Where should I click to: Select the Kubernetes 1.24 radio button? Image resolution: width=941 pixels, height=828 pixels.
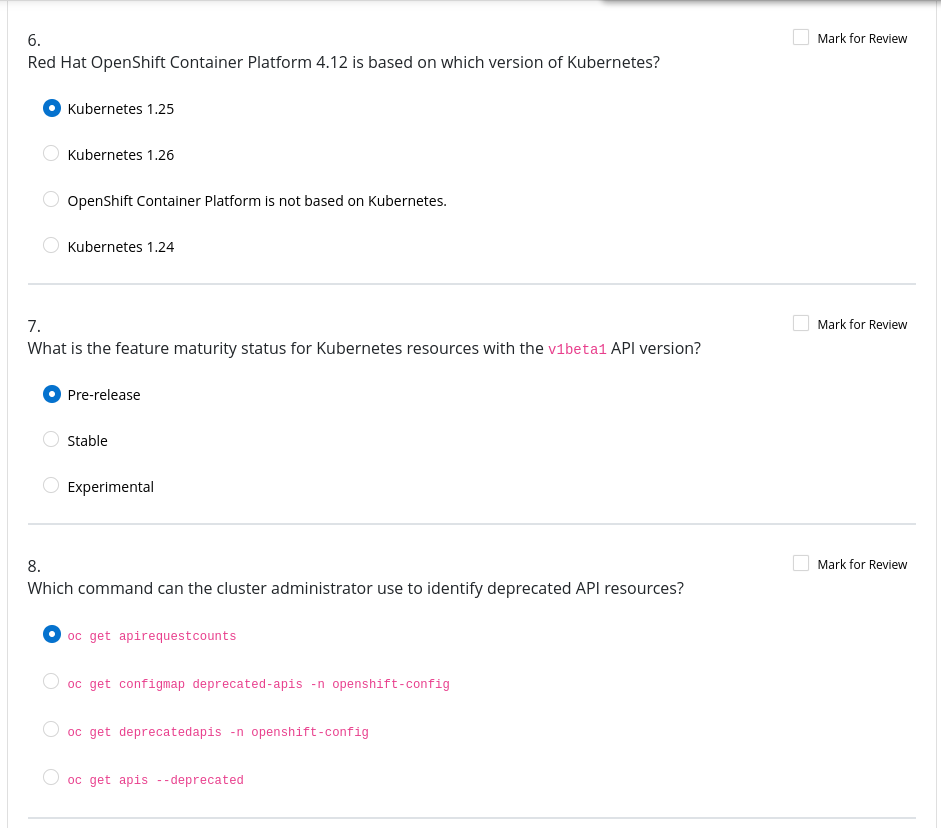[52, 246]
